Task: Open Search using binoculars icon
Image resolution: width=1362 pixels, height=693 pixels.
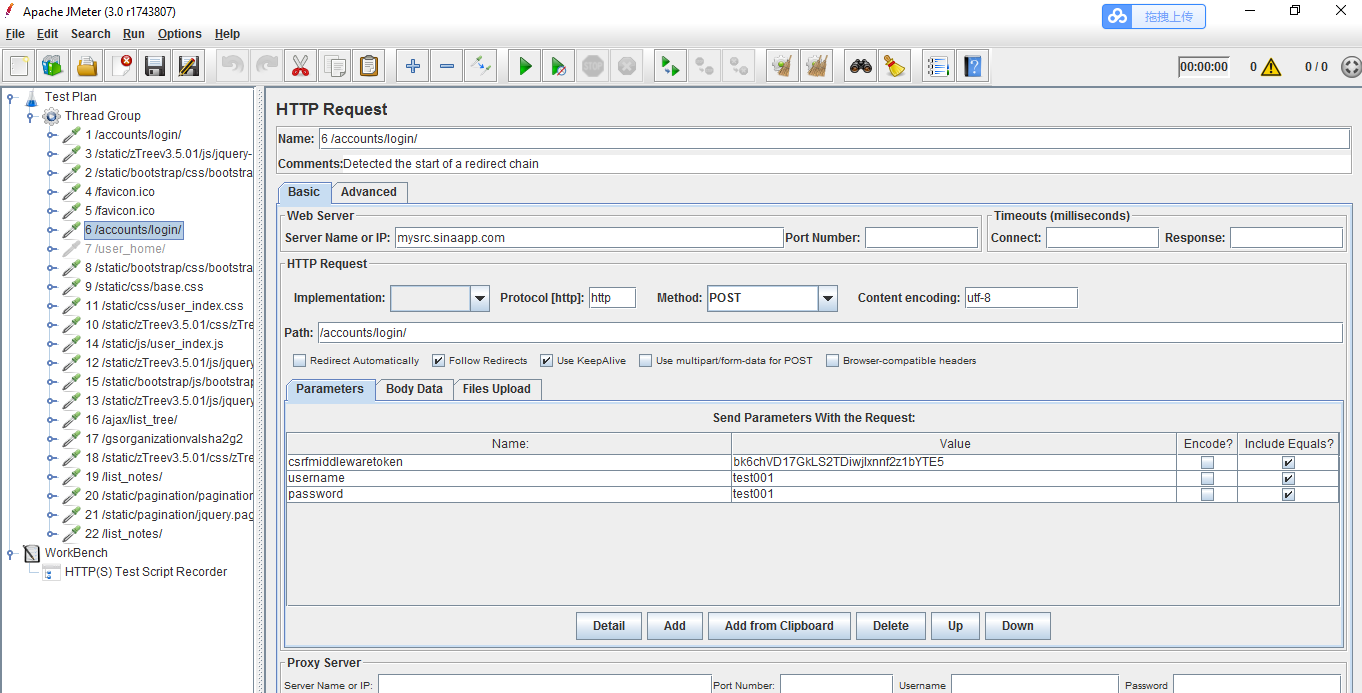Action: 860,67
